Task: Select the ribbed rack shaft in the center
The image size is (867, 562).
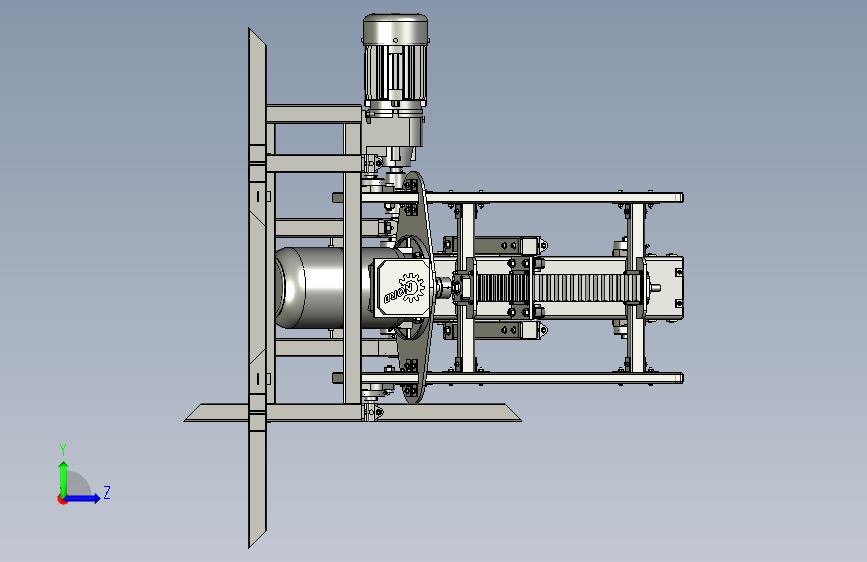Action: (x=558, y=288)
